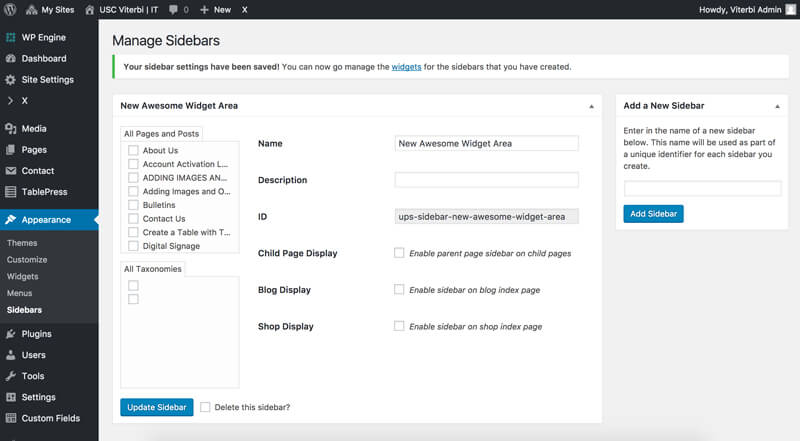Screen dimensions: 800x441
Task: Click the Description text field
Action: 486,180
